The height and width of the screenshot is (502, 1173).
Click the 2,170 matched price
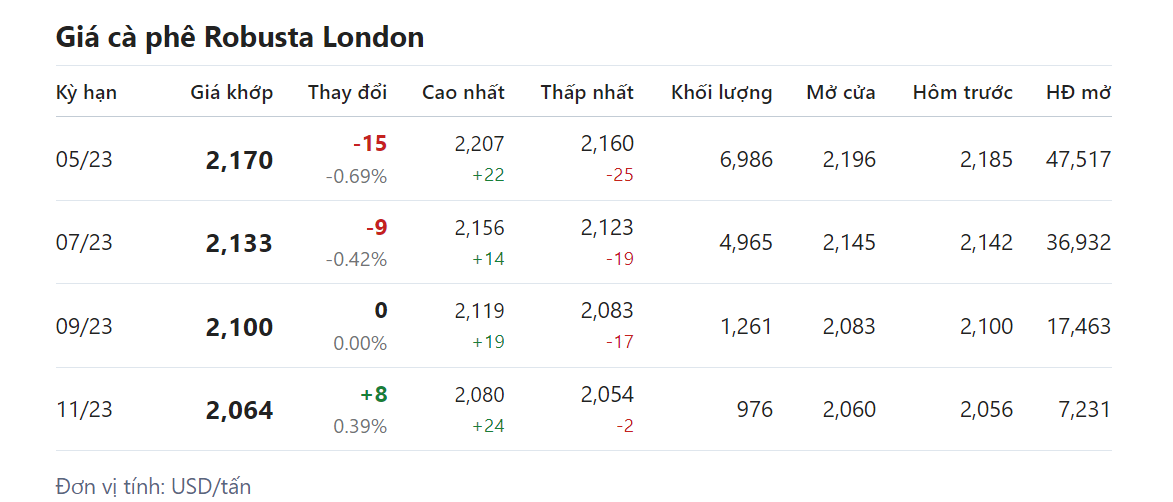click(239, 160)
